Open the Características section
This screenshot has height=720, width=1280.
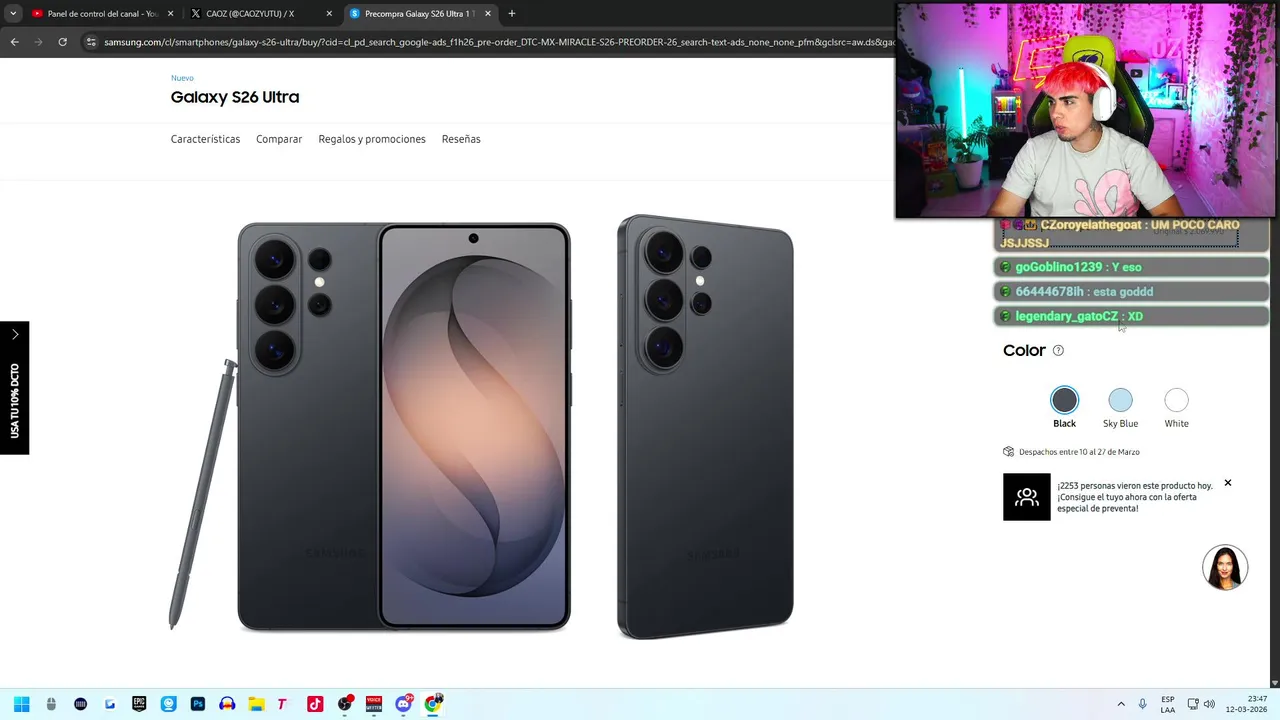(205, 139)
